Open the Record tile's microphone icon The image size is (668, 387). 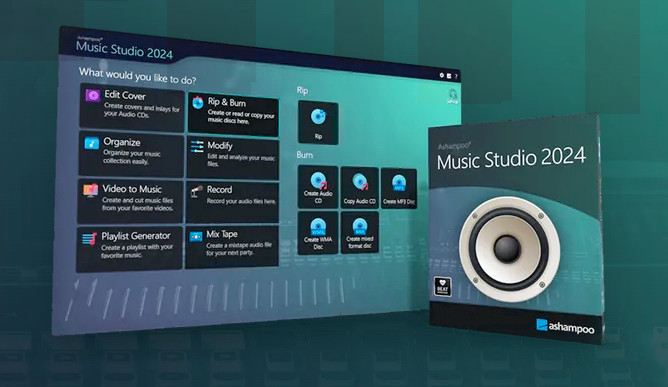click(x=196, y=191)
